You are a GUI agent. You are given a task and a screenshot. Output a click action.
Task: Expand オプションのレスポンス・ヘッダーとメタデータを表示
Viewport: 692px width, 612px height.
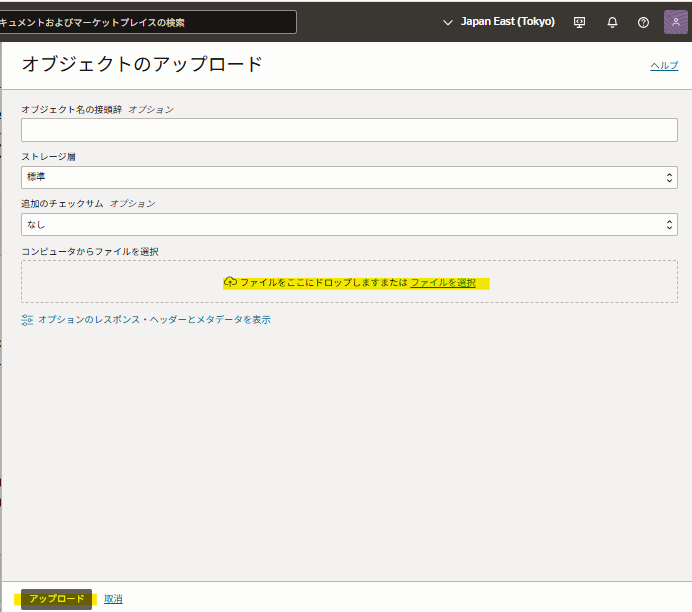click(154, 319)
